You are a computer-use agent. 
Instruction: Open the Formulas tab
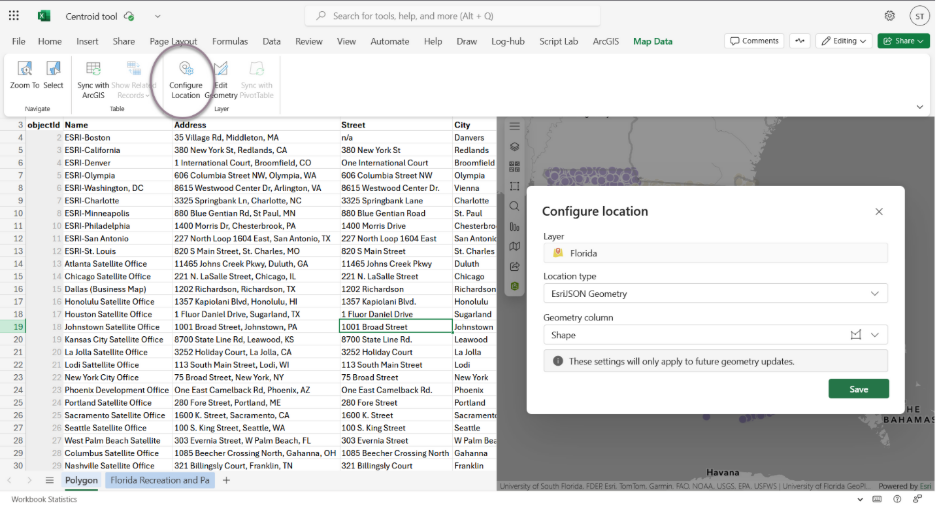click(230, 41)
